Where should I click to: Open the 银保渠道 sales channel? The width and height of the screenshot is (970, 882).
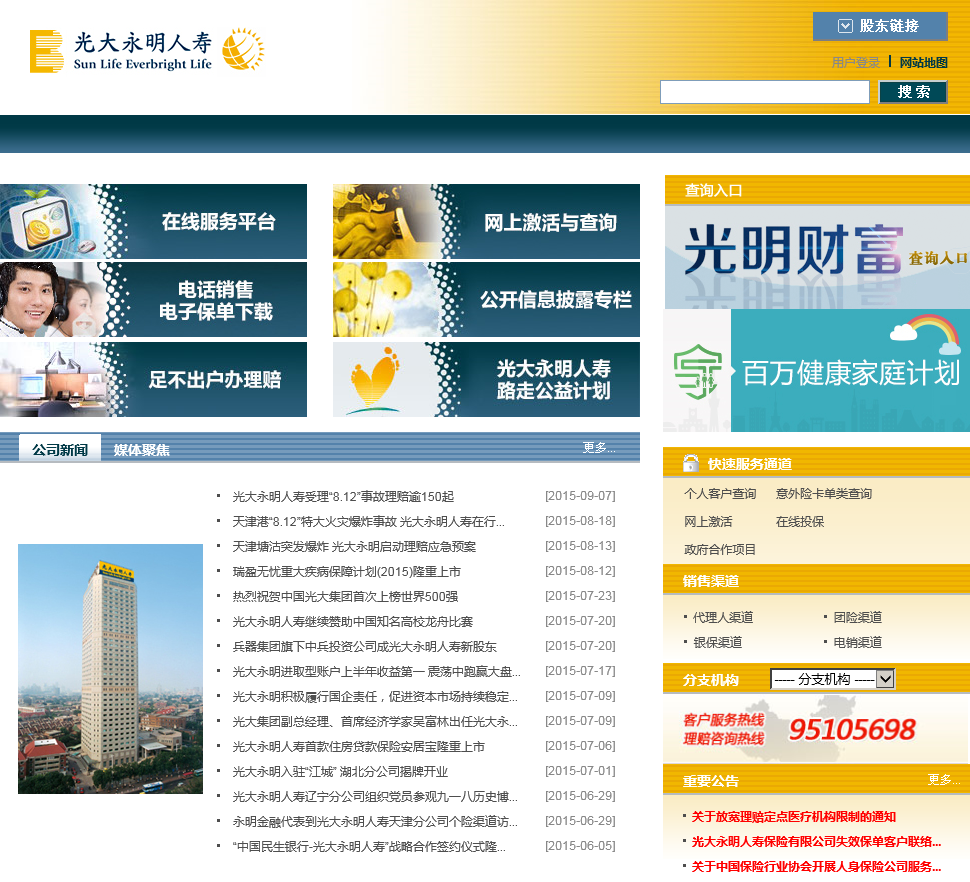(x=718, y=643)
